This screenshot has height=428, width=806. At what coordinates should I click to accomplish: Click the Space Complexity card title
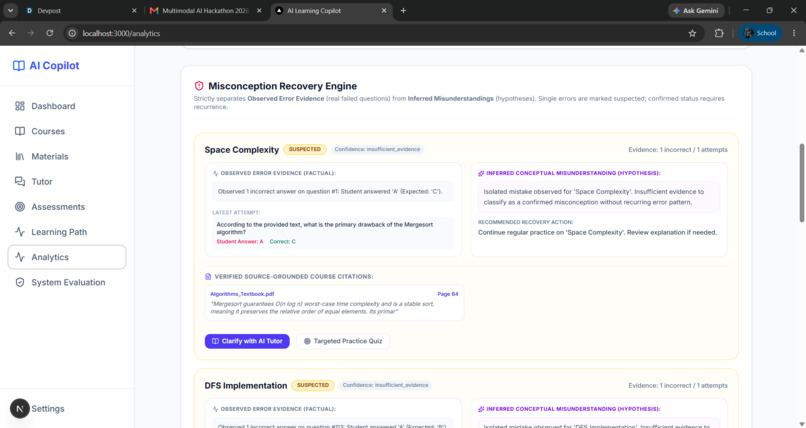242,150
